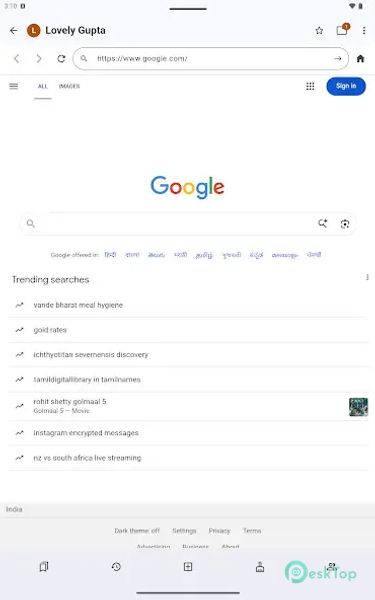
Task: Go to home page icon
Action: pyautogui.click(x=360, y=59)
